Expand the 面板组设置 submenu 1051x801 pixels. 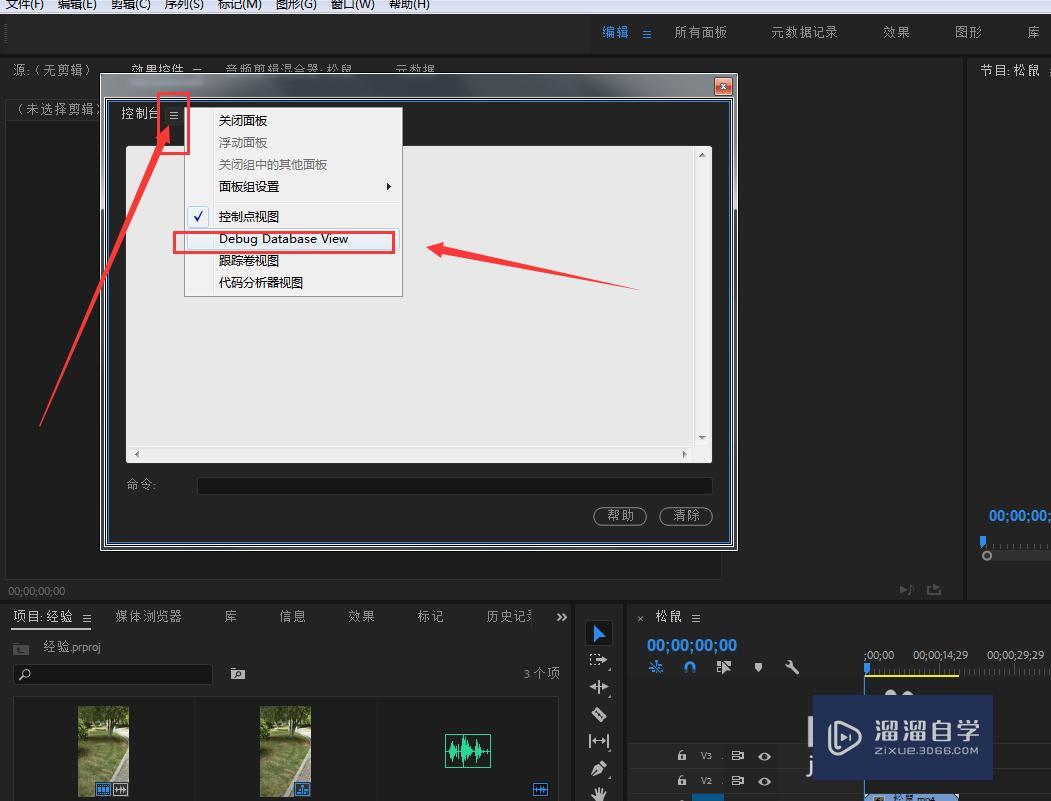pos(293,186)
